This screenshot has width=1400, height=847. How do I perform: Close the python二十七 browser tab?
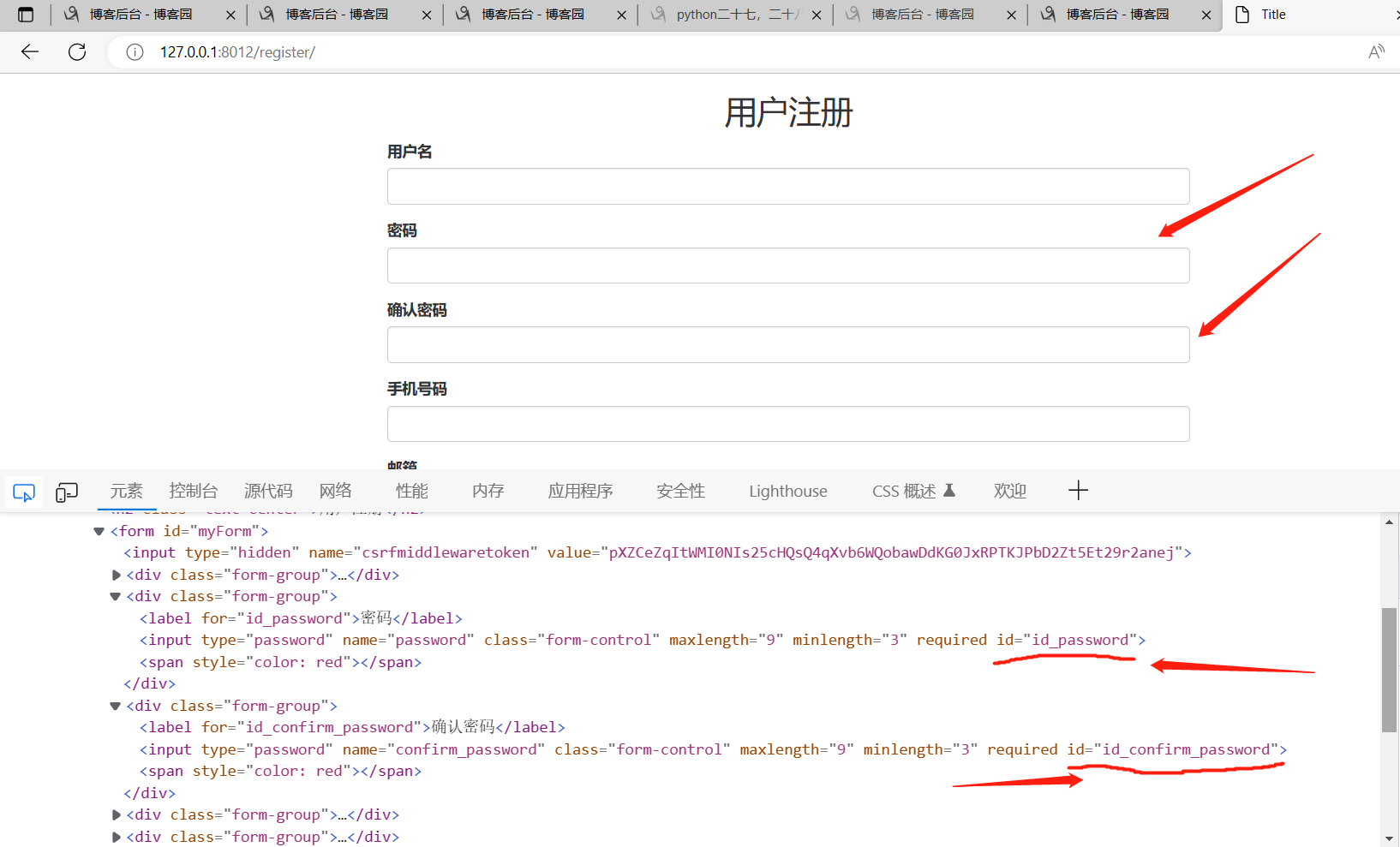[817, 15]
